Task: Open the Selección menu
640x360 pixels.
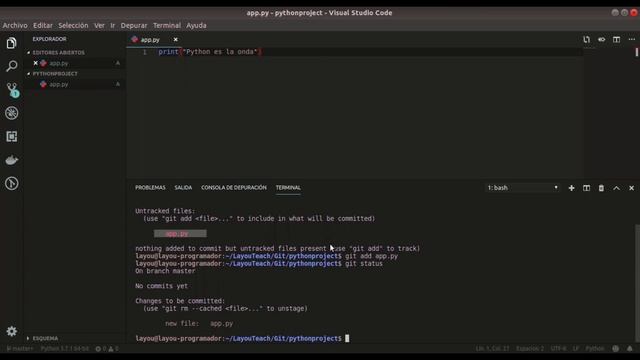Action: click(73, 25)
